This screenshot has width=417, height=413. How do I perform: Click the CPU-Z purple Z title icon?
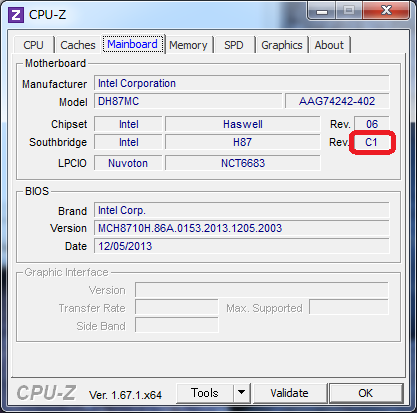[16, 15]
